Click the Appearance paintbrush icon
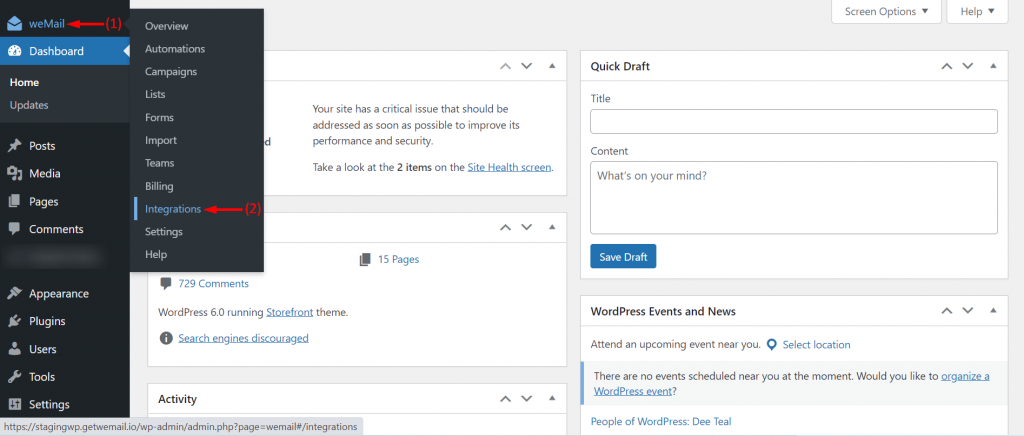This screenshot has width=1024, height=436. (x=14, y=294)
